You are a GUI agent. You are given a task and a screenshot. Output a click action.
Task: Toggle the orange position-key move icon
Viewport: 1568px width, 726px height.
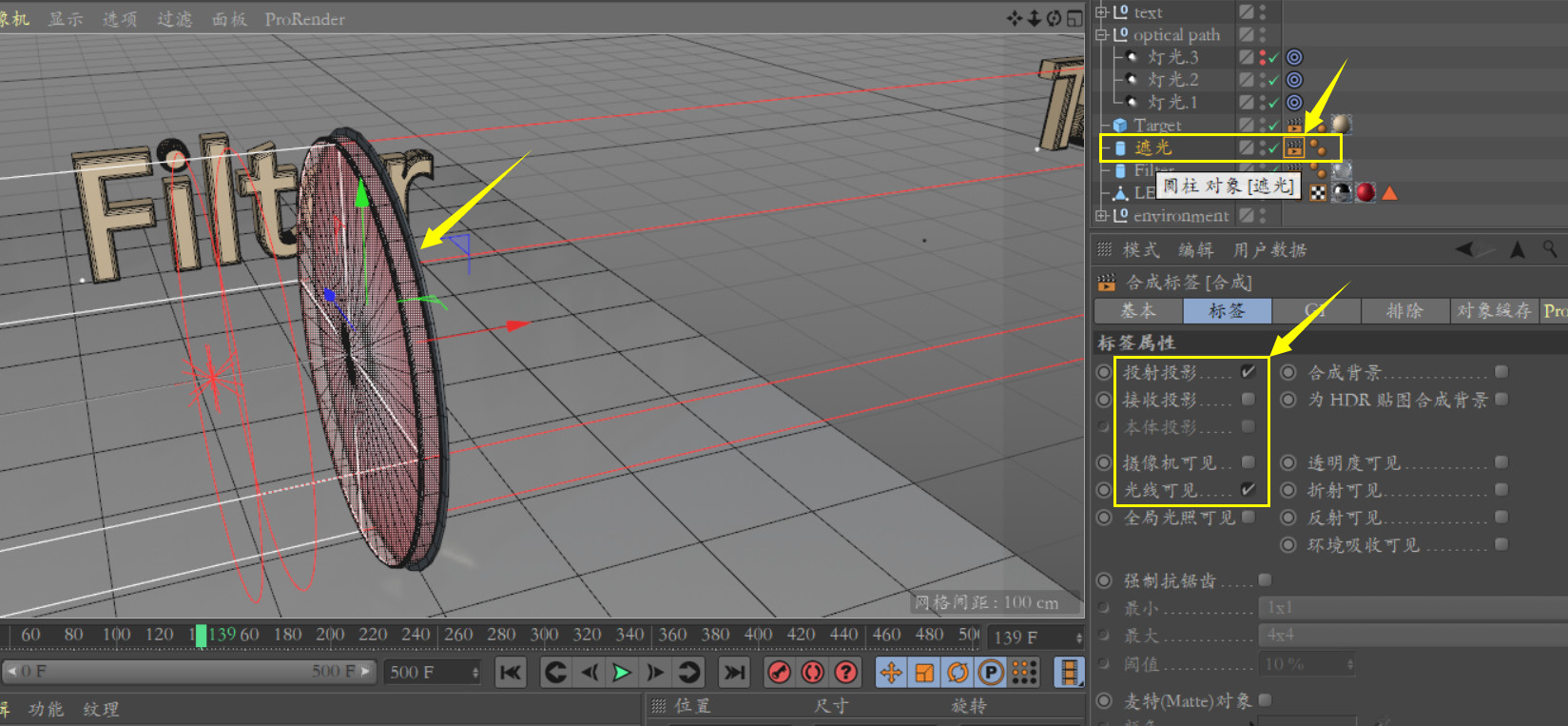pyautogui.click(x=891, y=673)
